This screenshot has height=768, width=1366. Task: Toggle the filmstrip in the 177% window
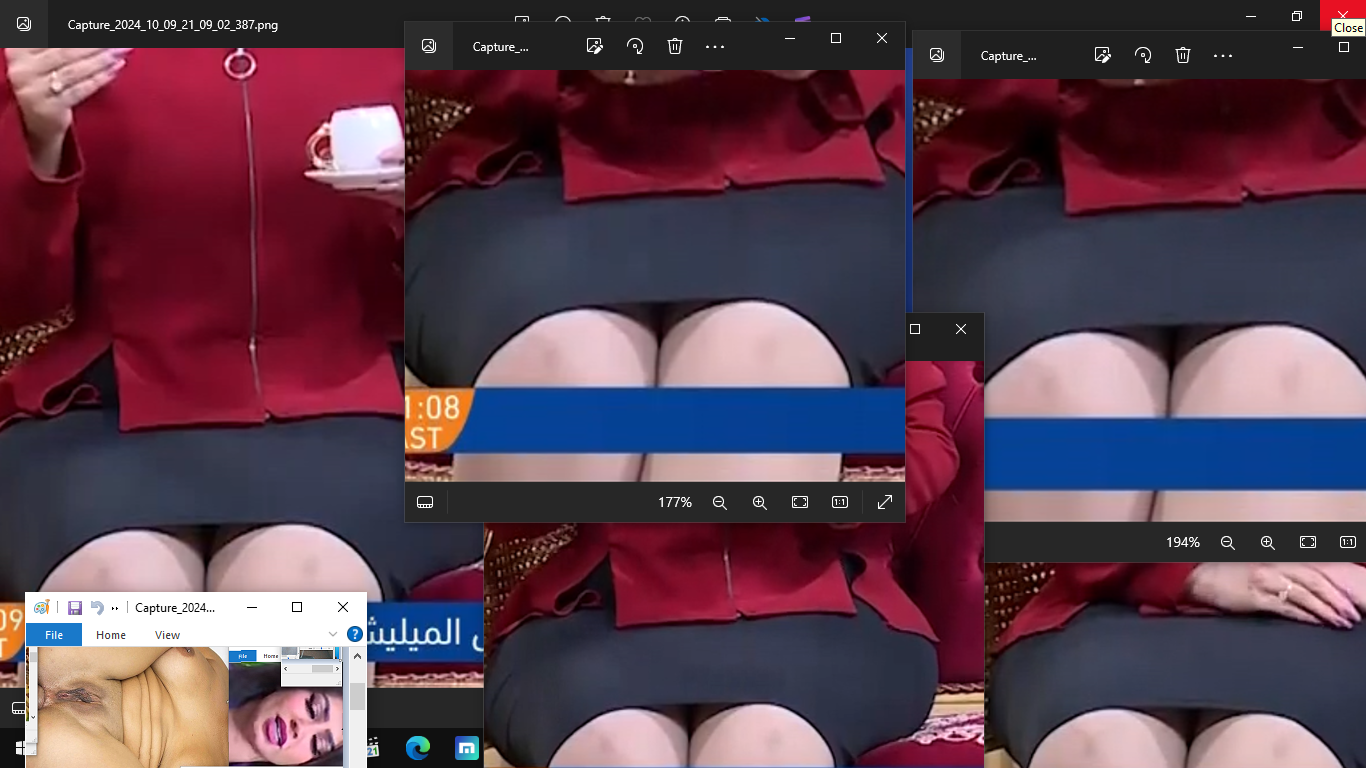click(x=425, y=502)
